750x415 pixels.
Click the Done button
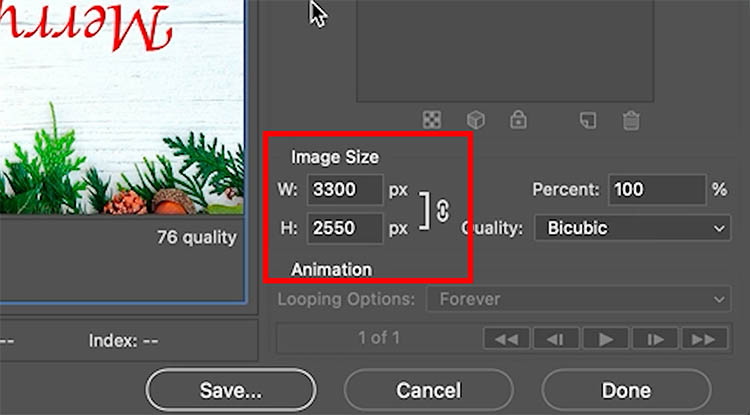point(626,390)
